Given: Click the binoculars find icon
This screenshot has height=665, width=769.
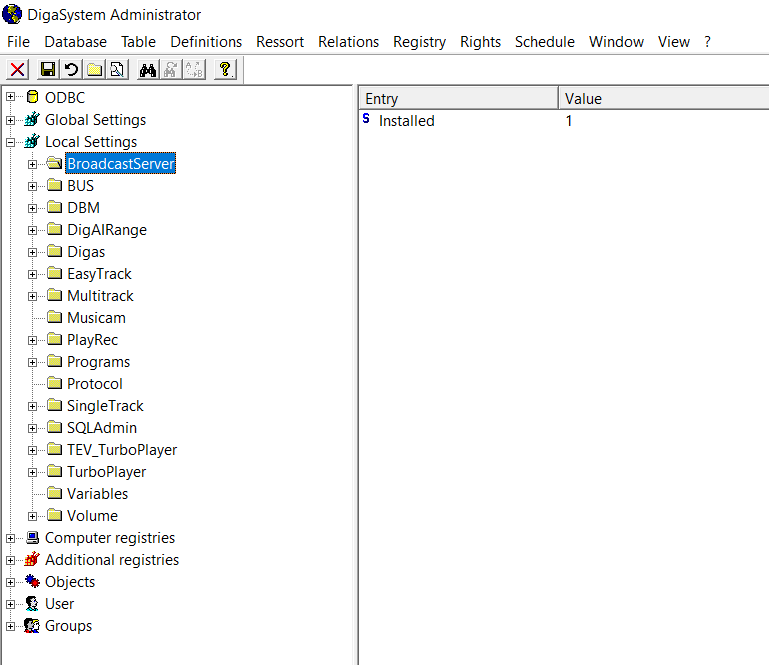Looking at the screenshot, I should [148, 69].
